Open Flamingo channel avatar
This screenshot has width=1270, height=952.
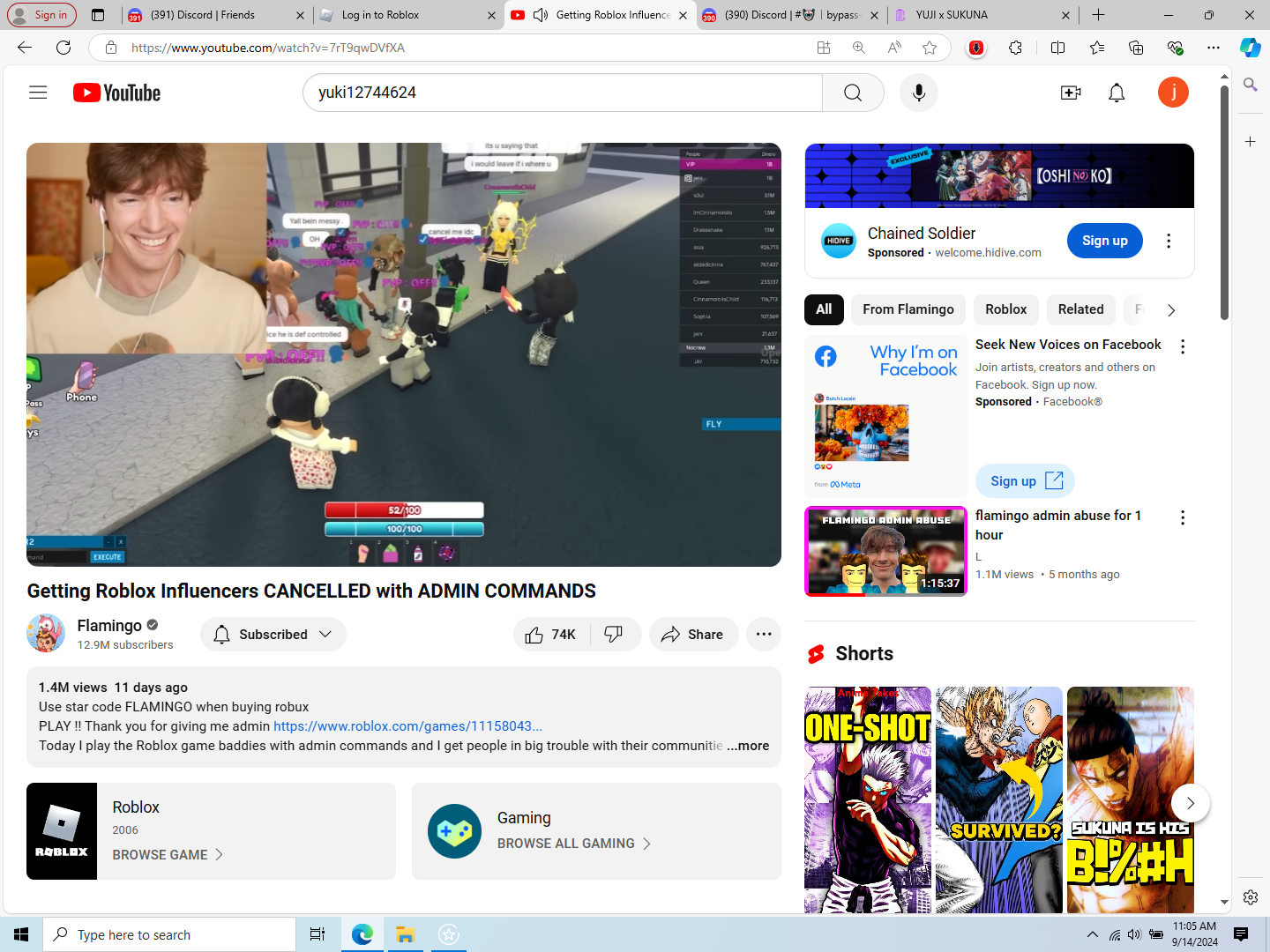pos(46,634)
